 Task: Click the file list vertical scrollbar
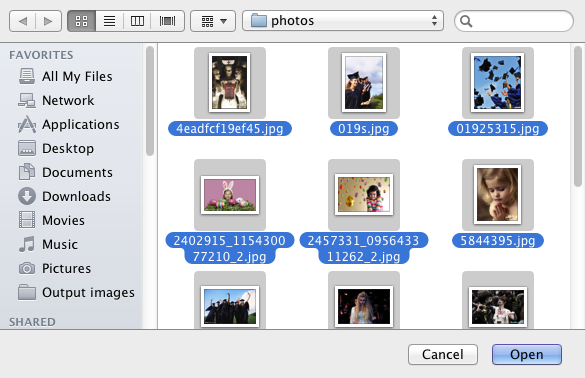(x=578, y=186)
